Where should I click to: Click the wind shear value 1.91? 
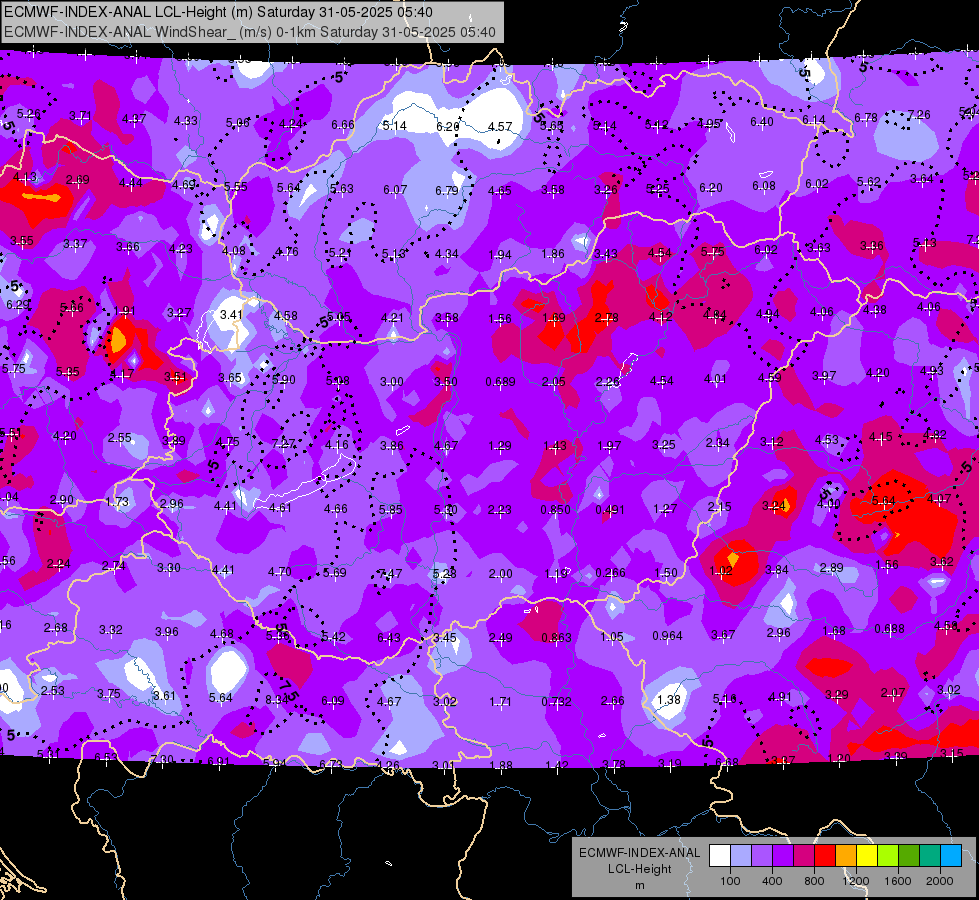[124, 311]
